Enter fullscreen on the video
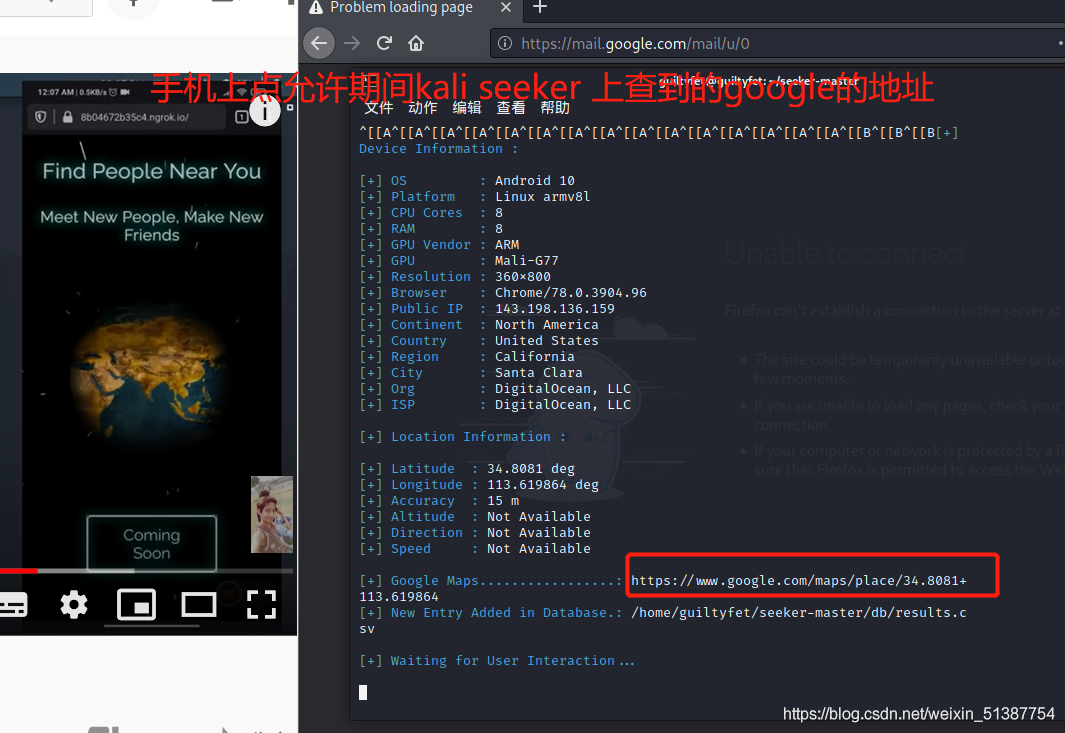The image size is (1065, 733). [x=261, y=604]
